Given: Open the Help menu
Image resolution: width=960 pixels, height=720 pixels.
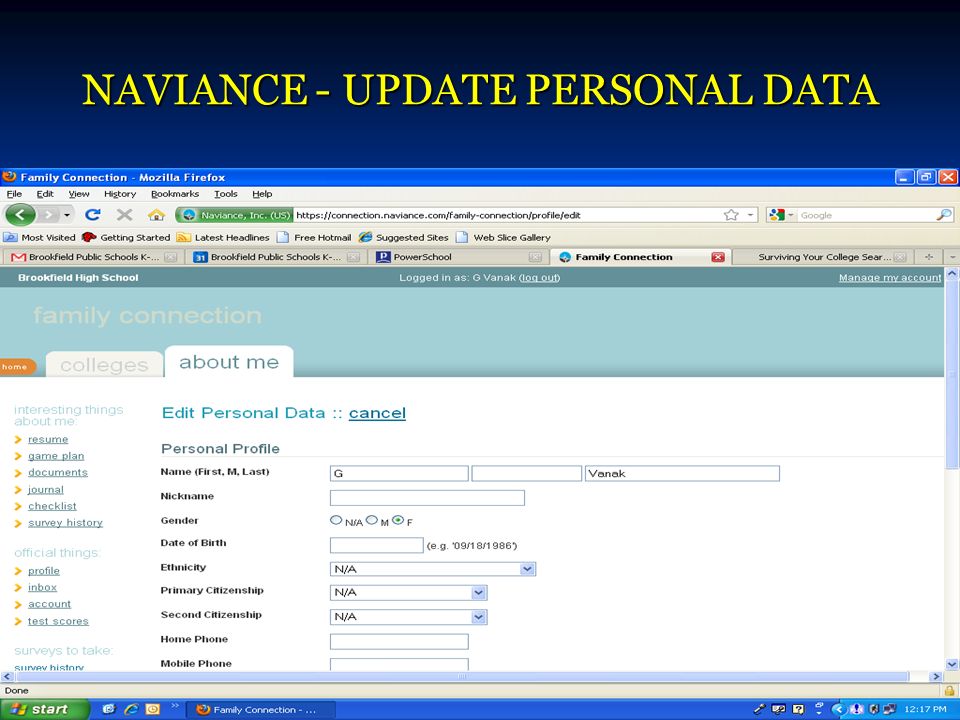Looking at the screenshot, I should (262, 194).
